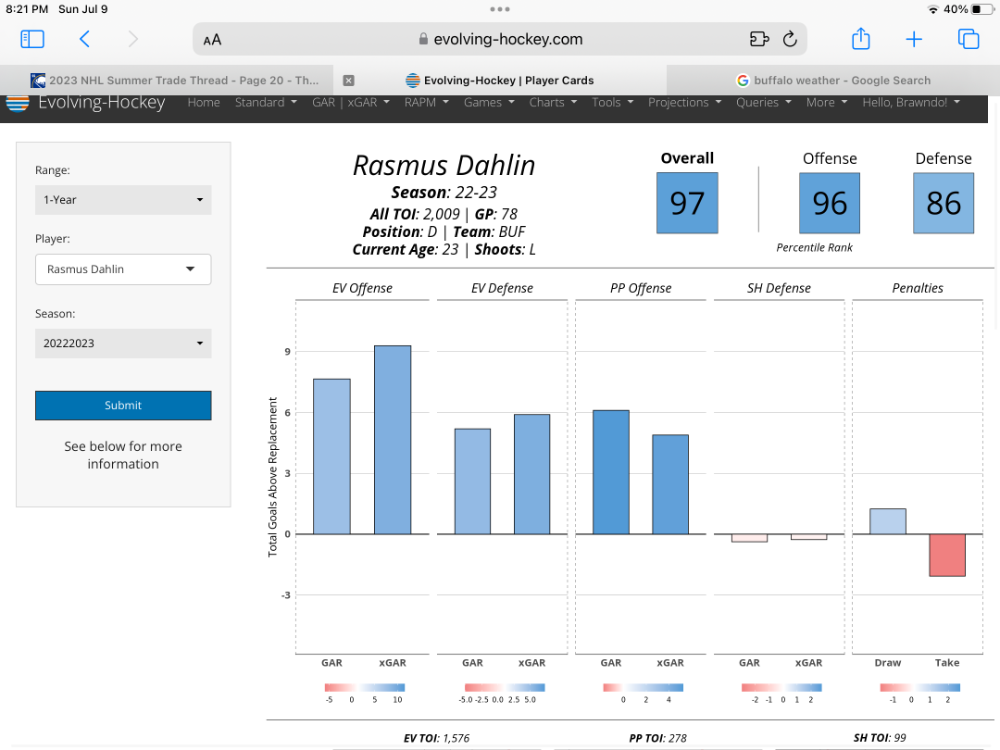1000x750 pixels.
Task: Focus the evolving-hockey.com address field
Action: click(x=500, y=40)
